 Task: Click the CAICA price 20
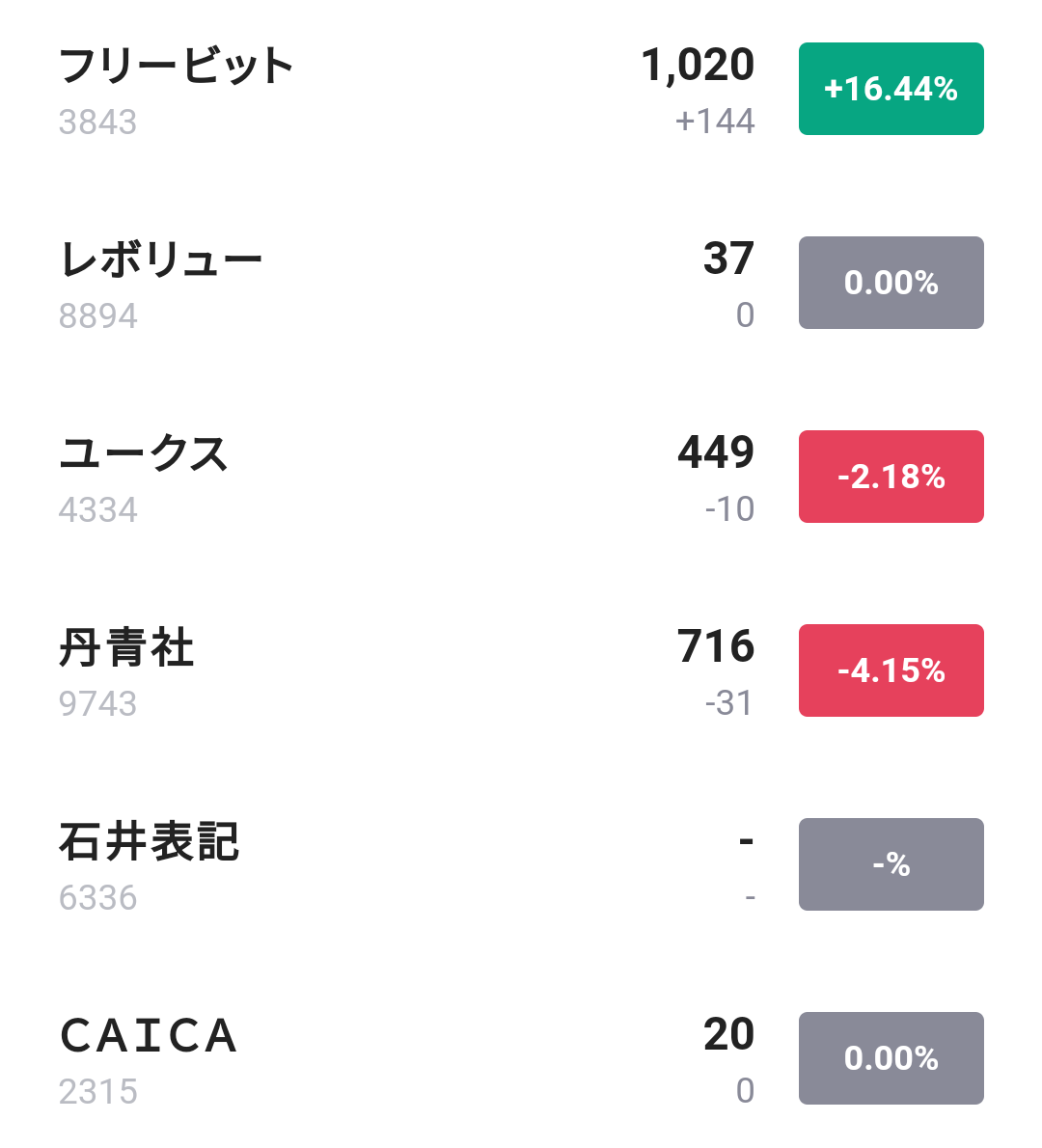tap(728, 1033)
